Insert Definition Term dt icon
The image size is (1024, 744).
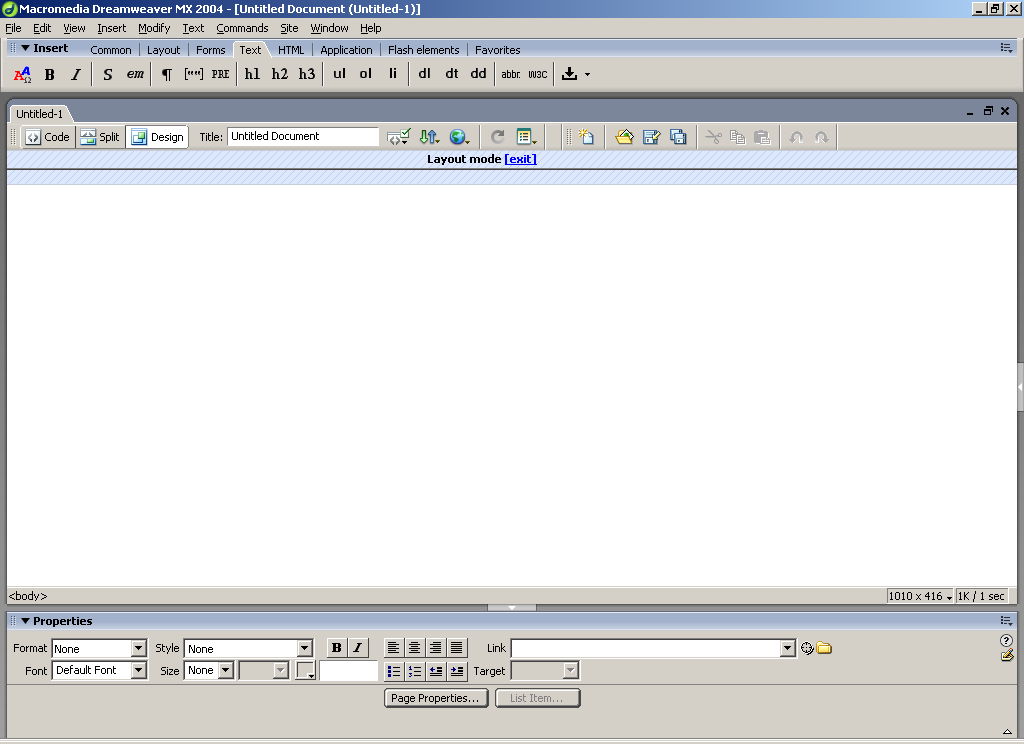coord(451,74)
